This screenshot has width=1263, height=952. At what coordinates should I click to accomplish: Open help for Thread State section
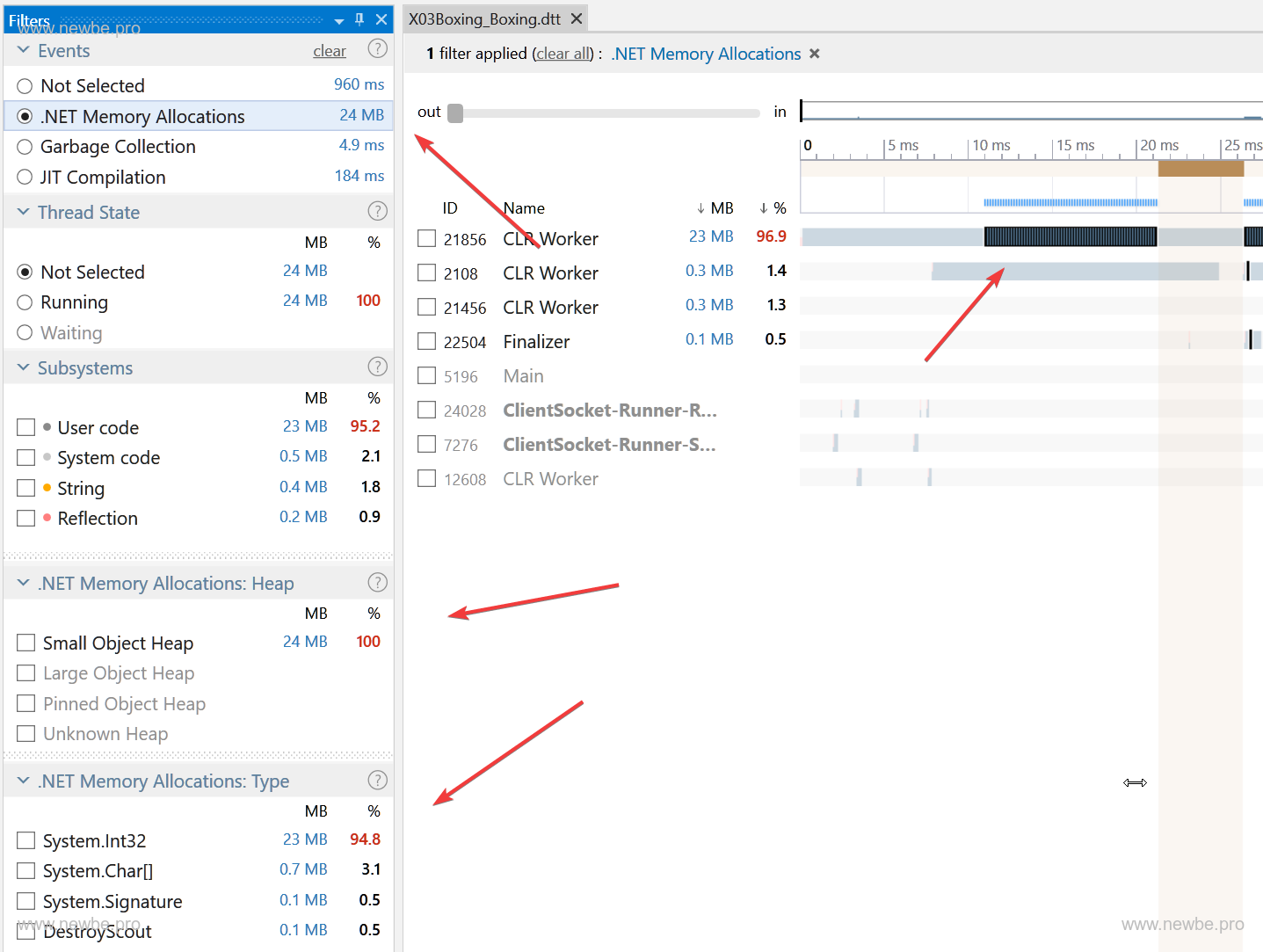(377, 211)
